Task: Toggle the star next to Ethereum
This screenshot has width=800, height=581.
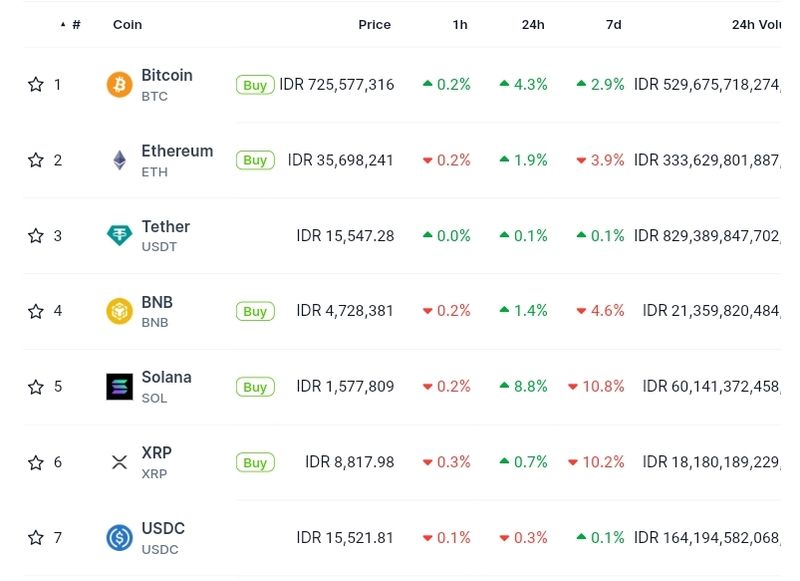Action: (36, 160)
